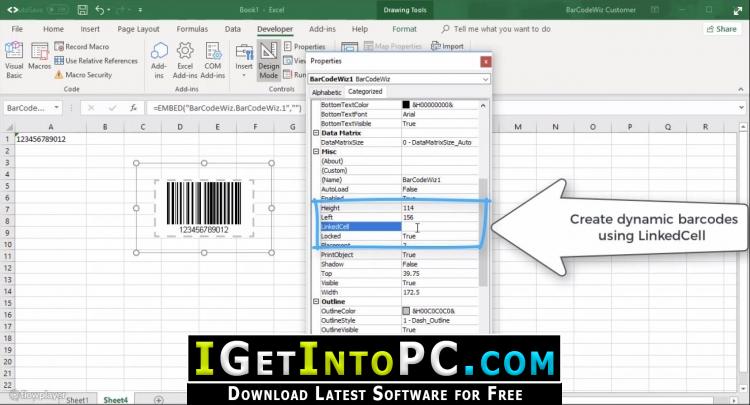
Task: Open the File menu tab
Action: (17, 29)
